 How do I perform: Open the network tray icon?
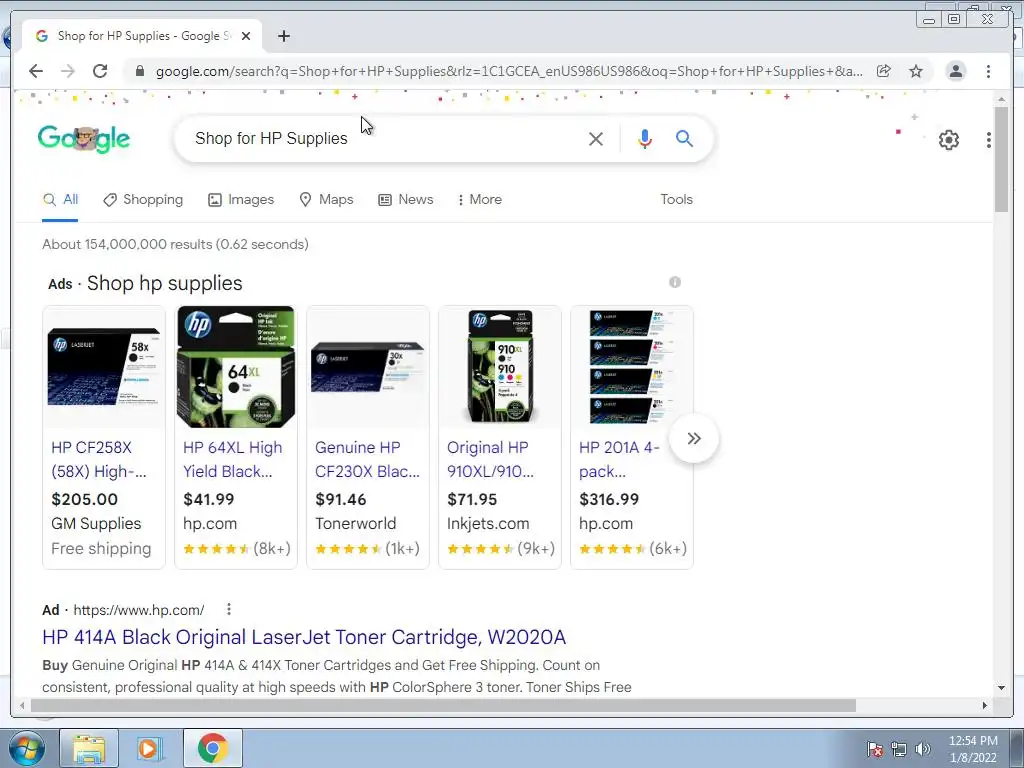(899, 749)
